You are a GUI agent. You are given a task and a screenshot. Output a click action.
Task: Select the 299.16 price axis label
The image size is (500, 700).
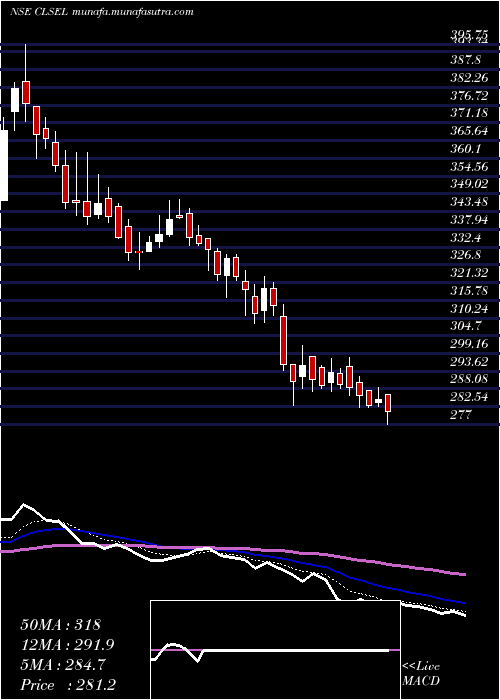(x=469, y=343)
